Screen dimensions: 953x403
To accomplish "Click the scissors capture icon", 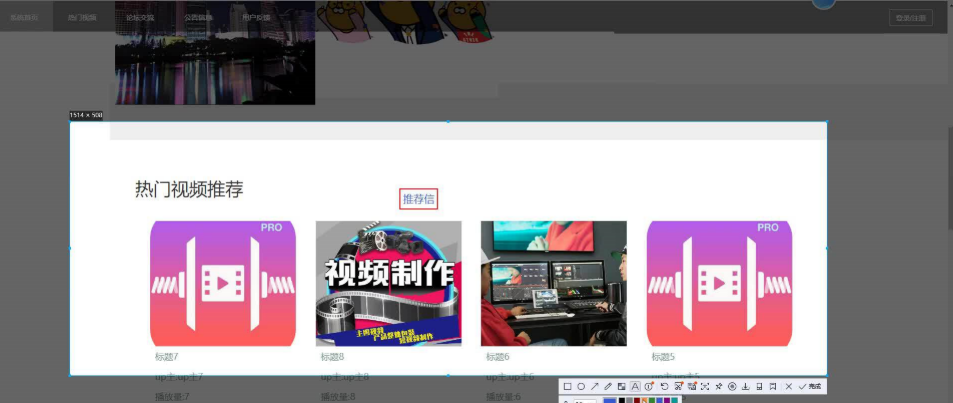I will 678,387.
